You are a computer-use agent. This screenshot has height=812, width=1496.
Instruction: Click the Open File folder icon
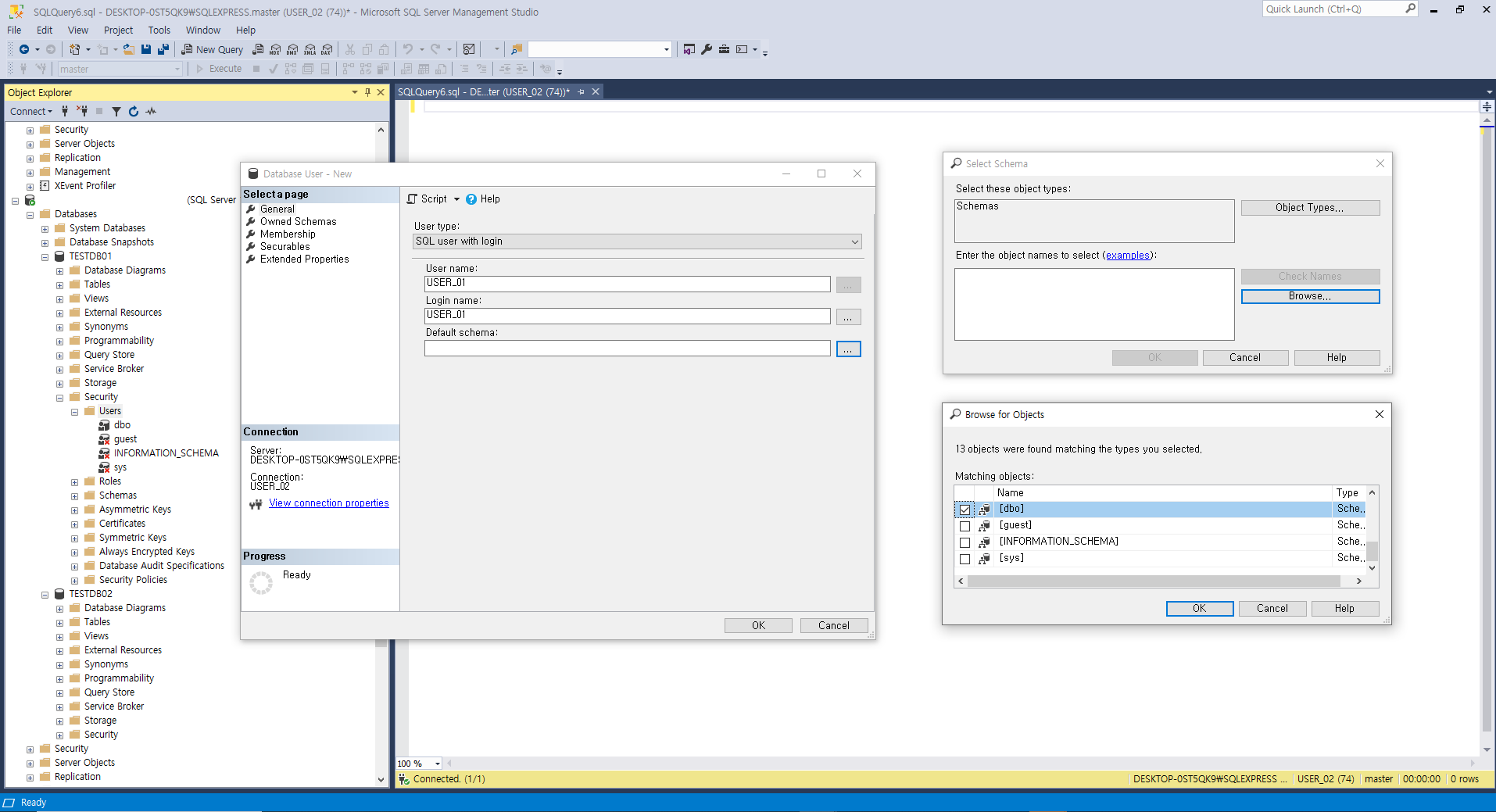(129, 49)
